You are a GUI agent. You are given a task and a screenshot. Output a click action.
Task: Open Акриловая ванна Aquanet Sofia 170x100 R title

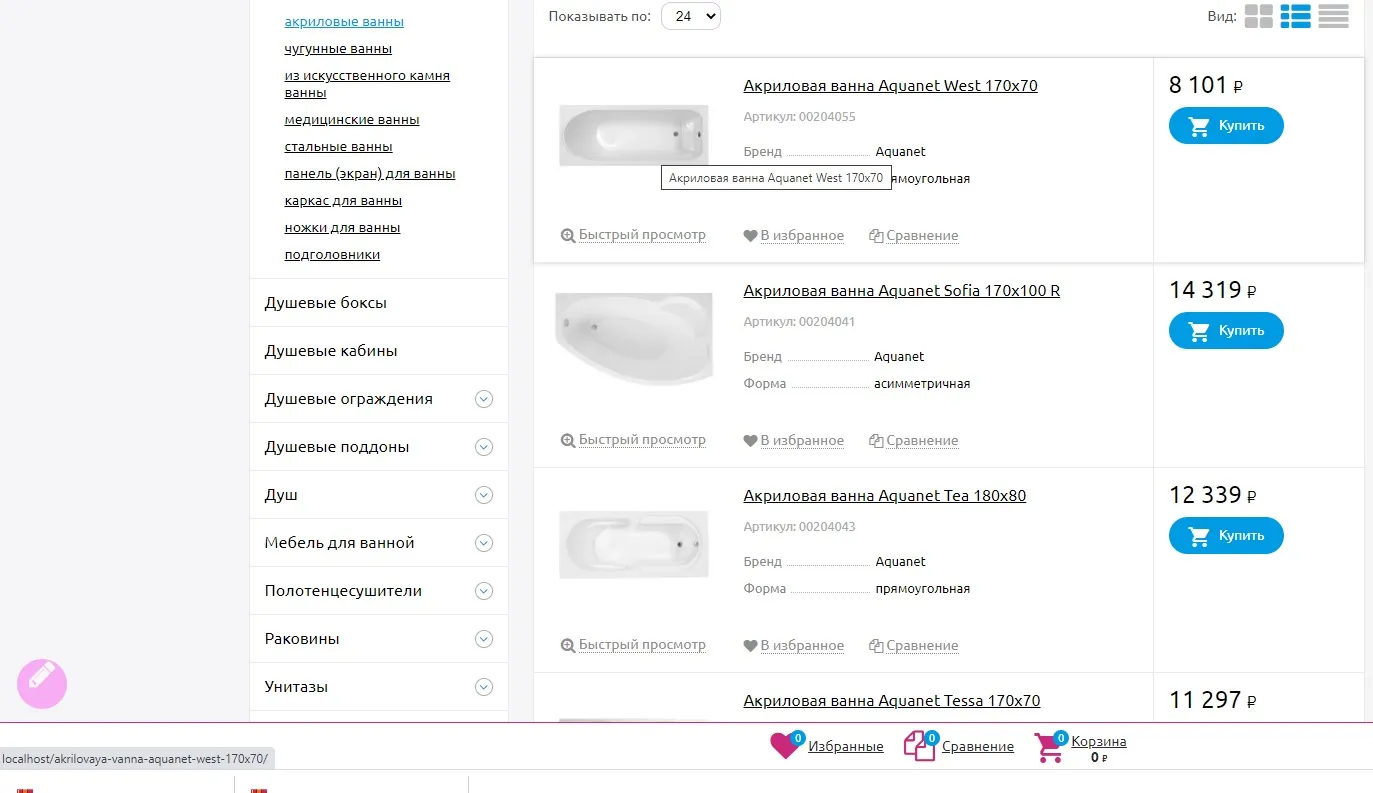click(x=902, y=291)
